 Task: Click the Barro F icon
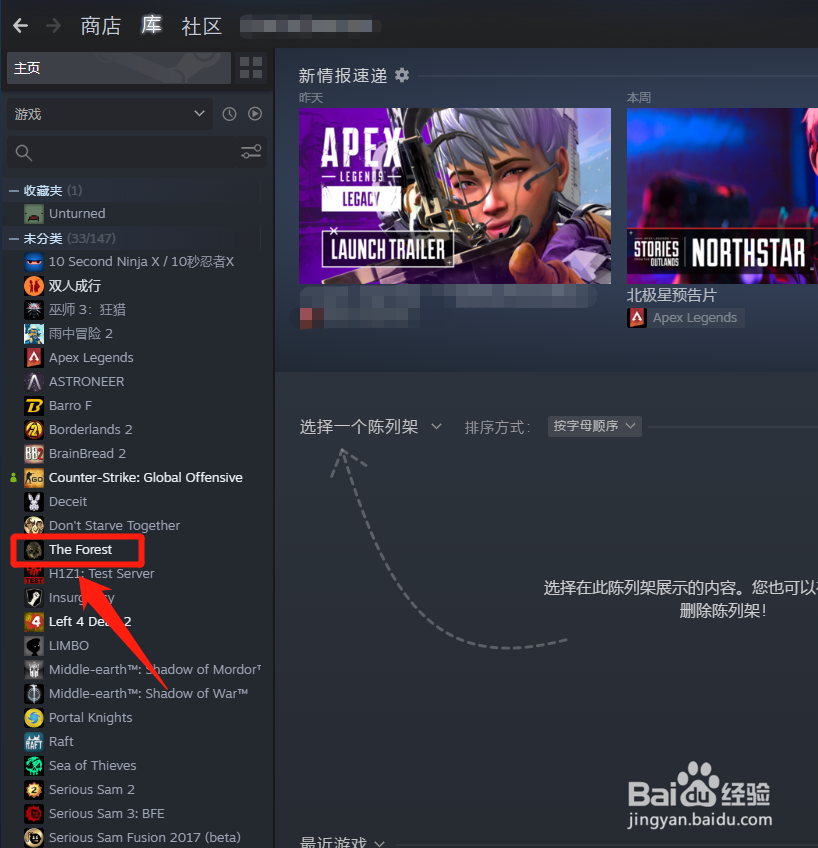[34, 406]
